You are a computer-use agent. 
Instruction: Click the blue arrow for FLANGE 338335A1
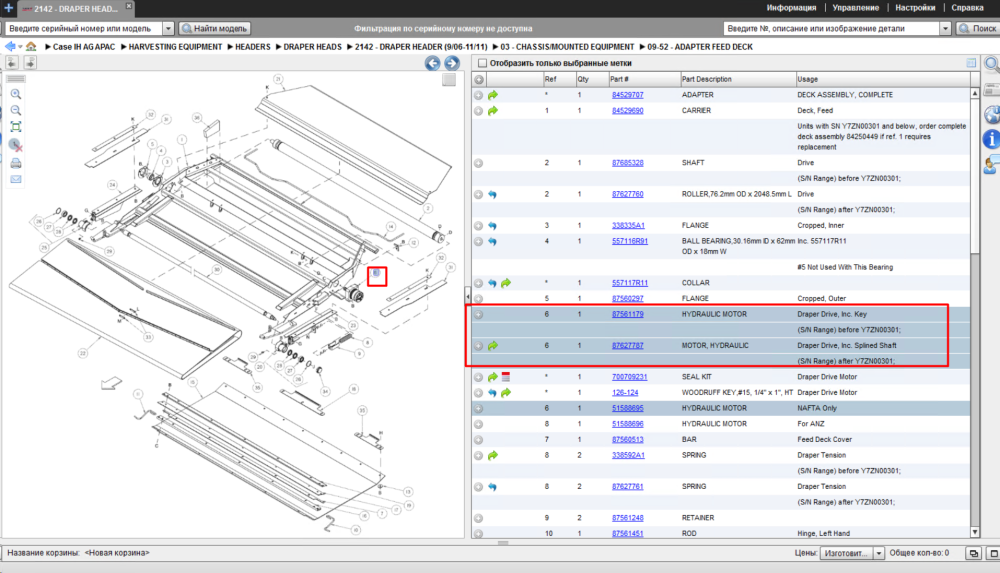(x=492, y=226)
